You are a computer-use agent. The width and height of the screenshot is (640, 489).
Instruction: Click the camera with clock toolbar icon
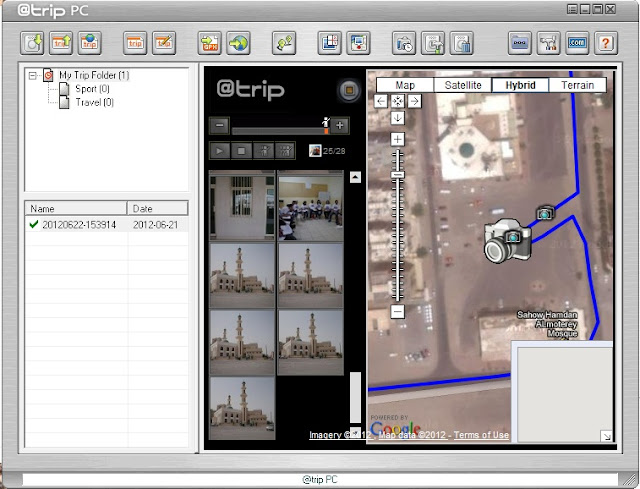pos(404,43)
